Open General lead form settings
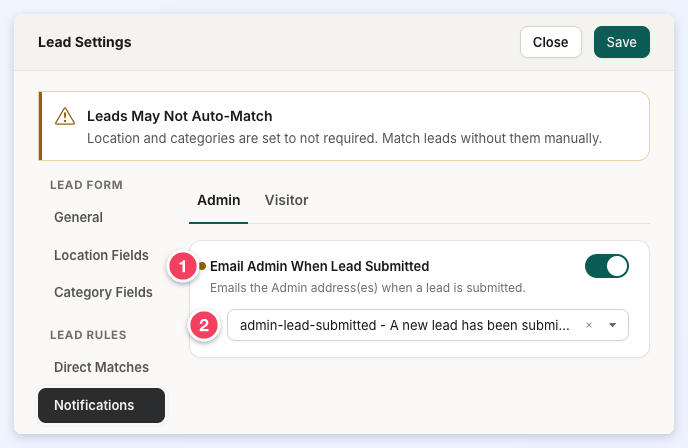Viewport: 688px width, 448px height. 79,217
